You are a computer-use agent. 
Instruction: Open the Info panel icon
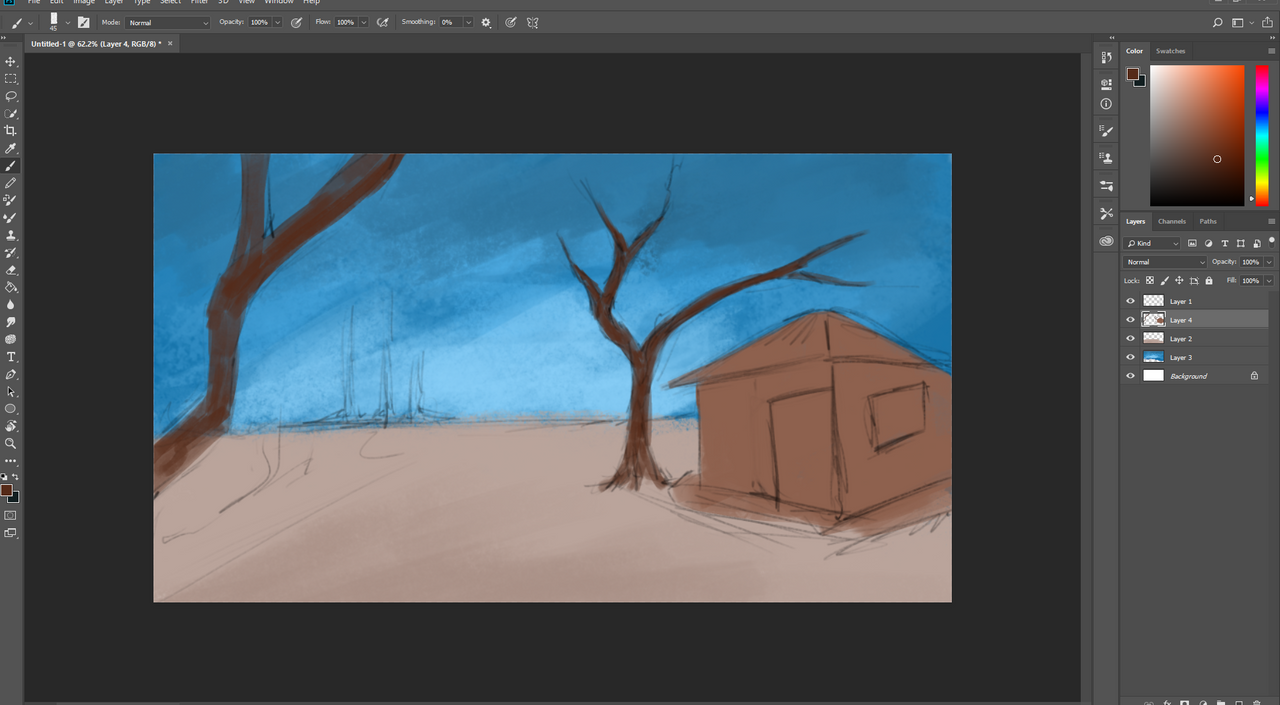[1106, 104]
